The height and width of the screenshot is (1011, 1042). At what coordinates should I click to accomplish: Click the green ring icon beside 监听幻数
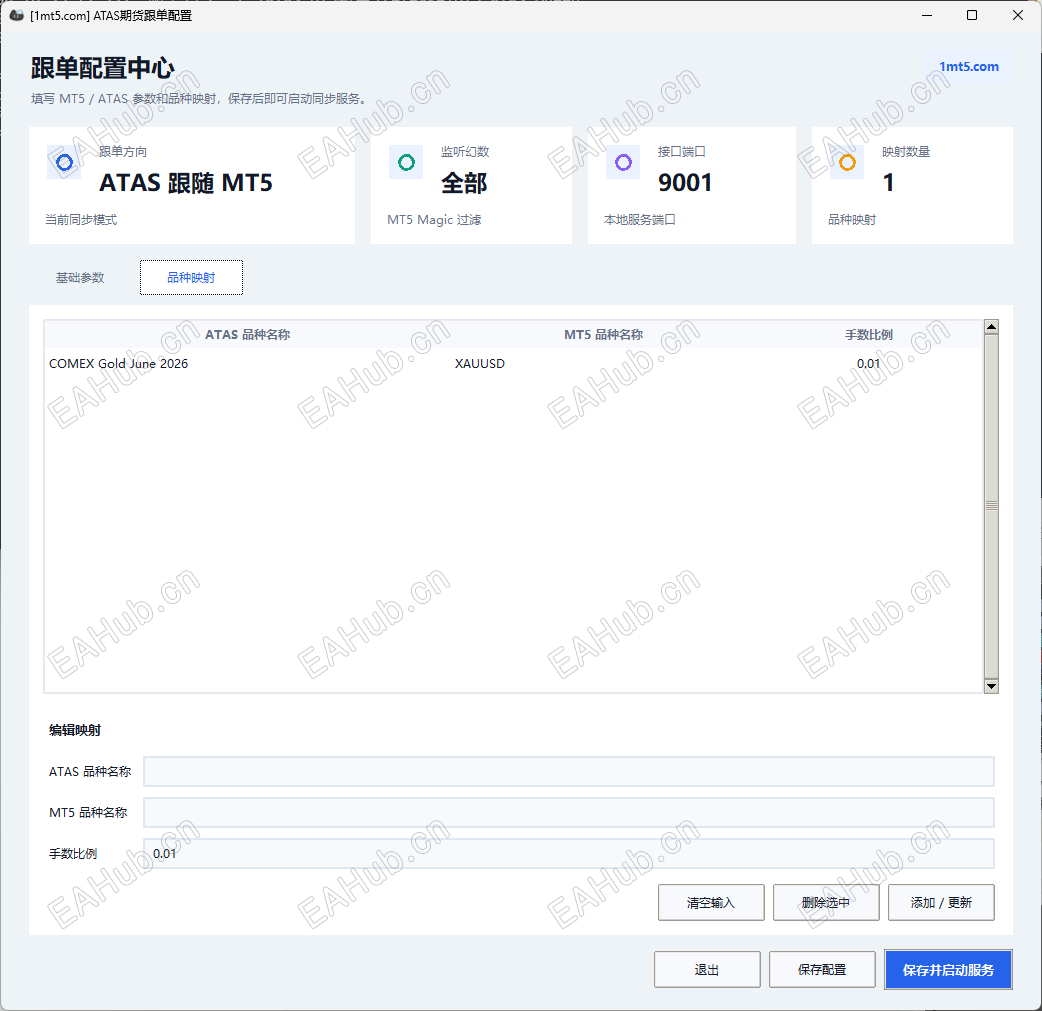(x=406, y=162)
